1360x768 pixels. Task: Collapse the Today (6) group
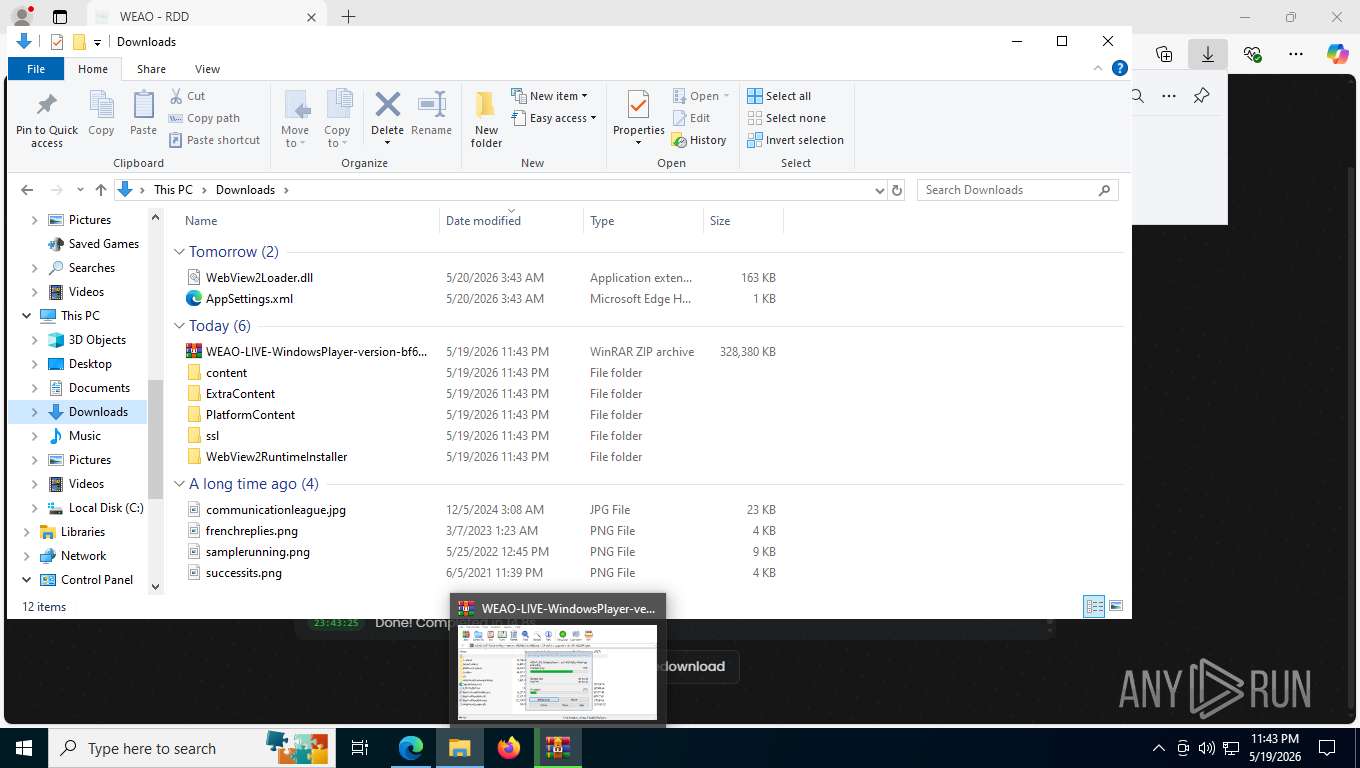click(x=180, y=326)
